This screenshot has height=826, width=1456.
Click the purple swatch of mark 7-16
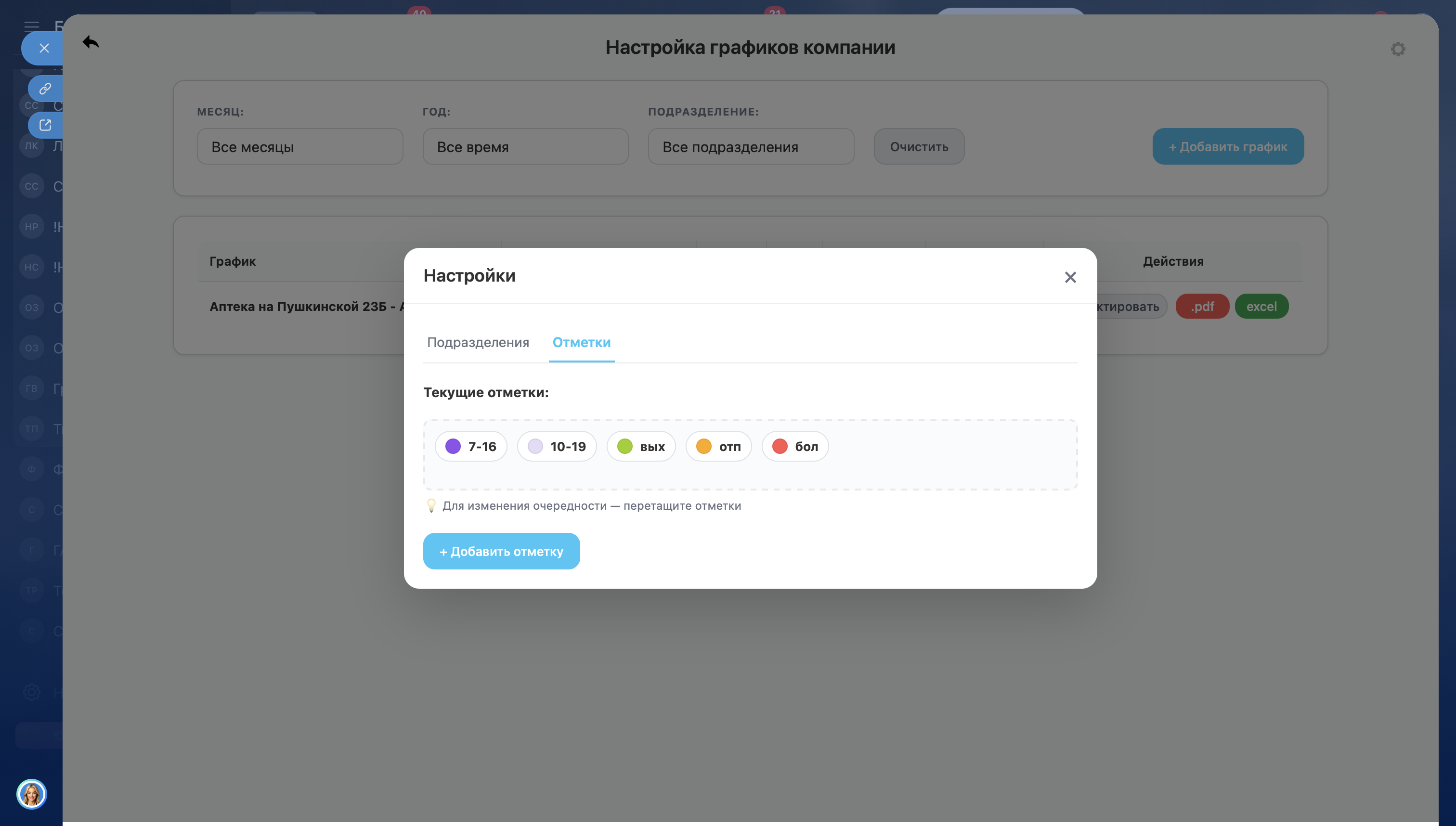tap(453, 447)
